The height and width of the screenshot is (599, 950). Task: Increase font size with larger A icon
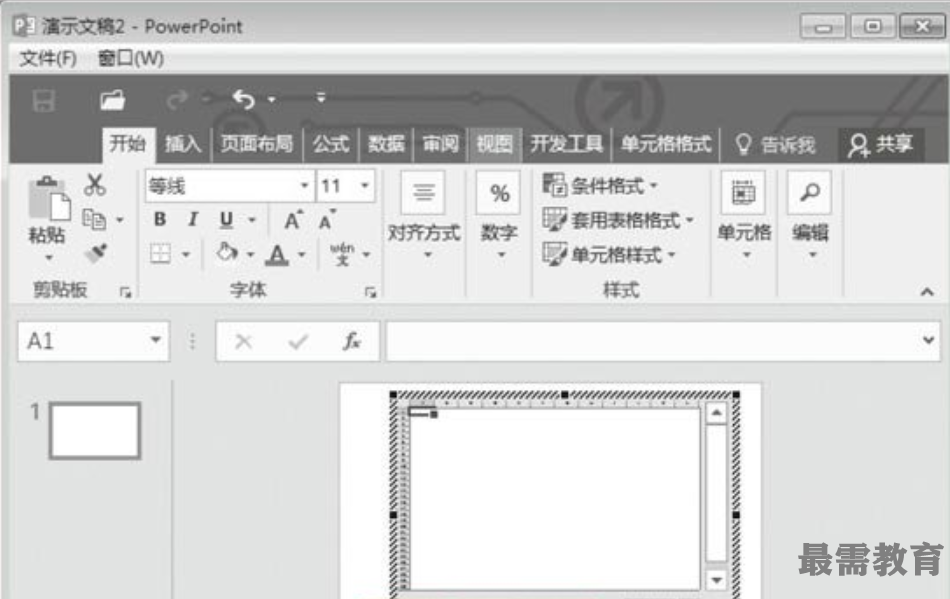[293, 220]
